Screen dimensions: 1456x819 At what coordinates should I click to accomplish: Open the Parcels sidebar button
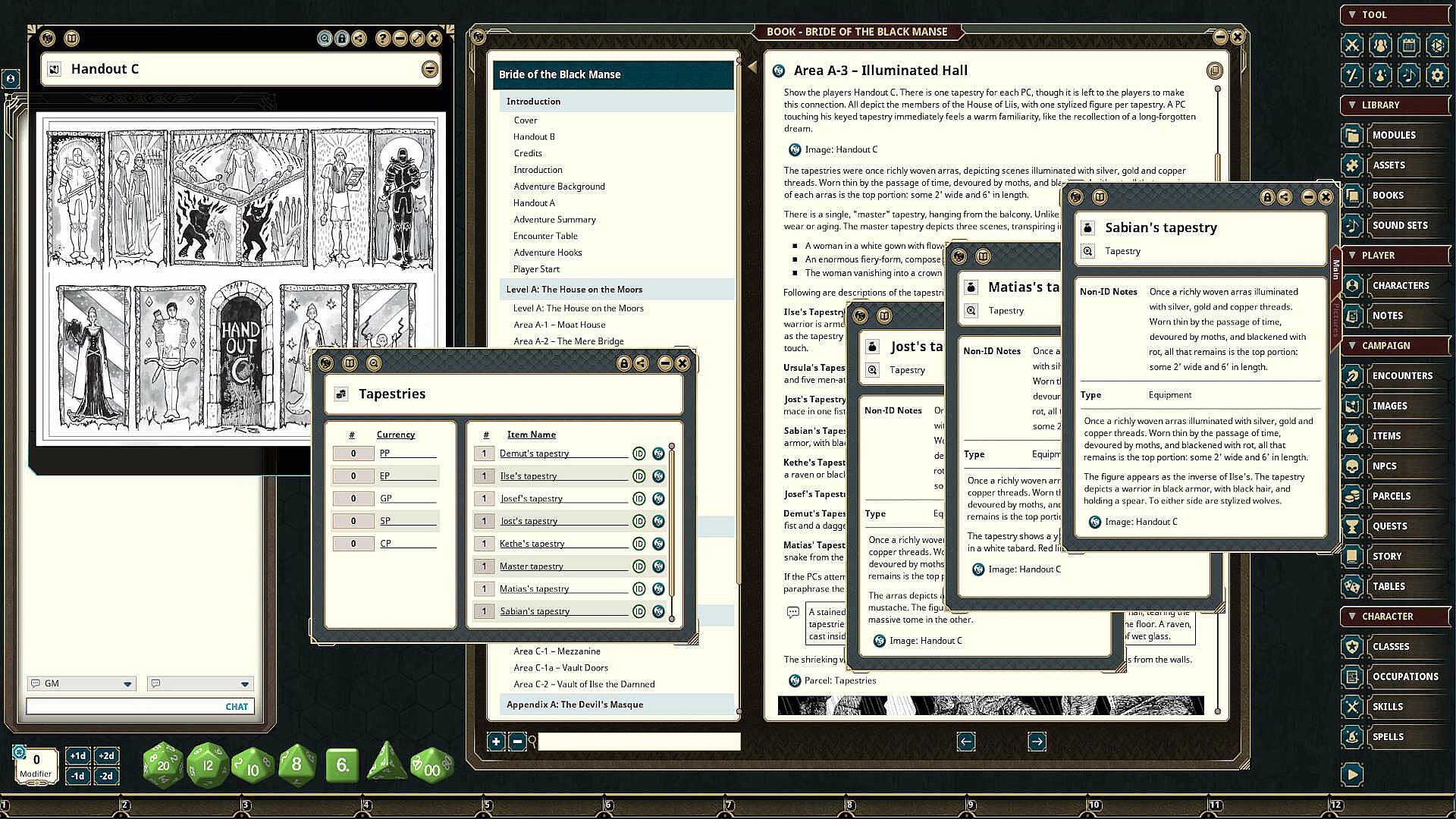[1391, 496]
